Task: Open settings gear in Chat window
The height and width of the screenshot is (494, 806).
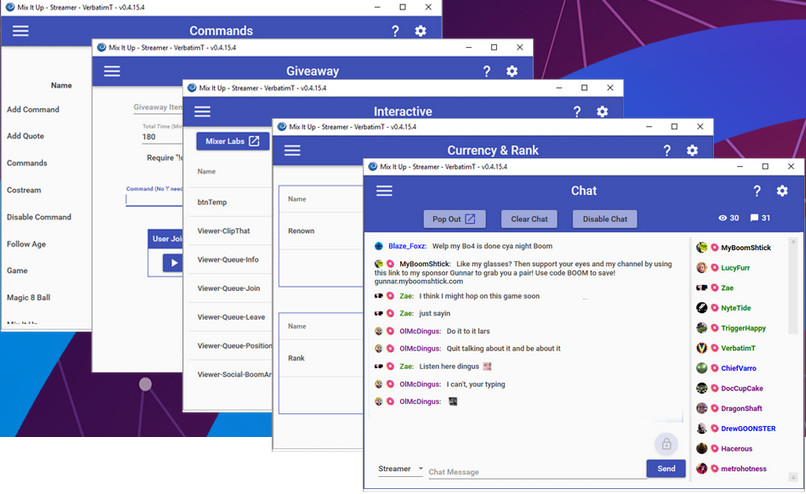Action: [782, 191]
